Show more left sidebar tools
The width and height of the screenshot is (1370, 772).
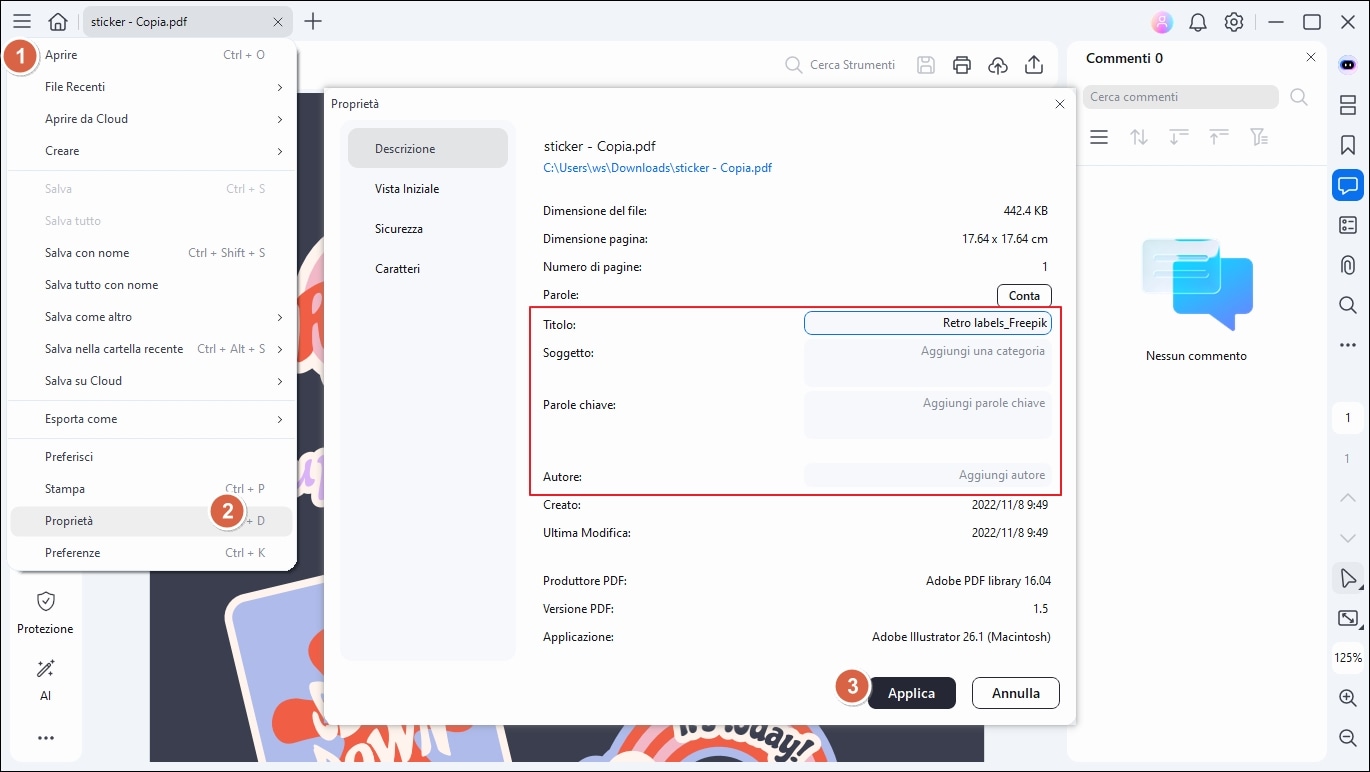tap(45, 738)
